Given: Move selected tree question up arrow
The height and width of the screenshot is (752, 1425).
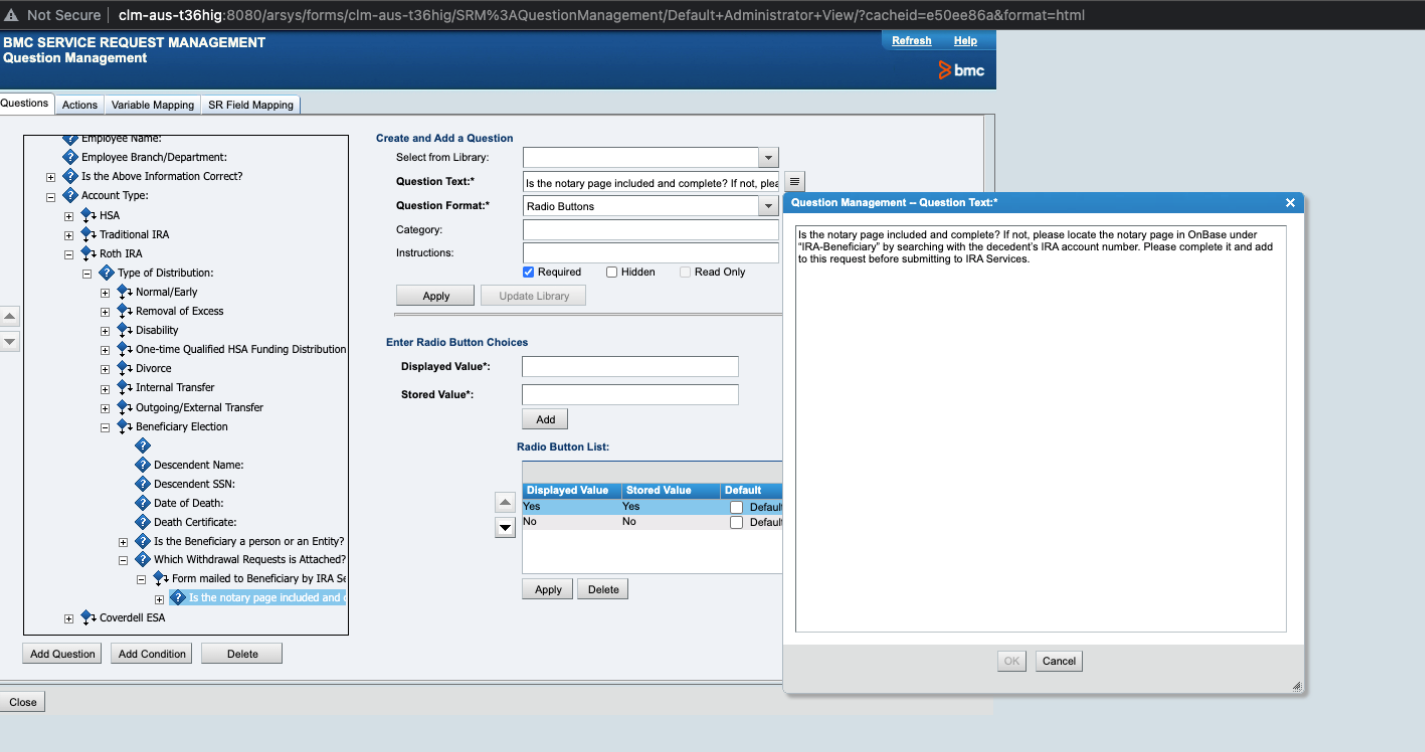Looking at the screenshot, I should (9, 316).
